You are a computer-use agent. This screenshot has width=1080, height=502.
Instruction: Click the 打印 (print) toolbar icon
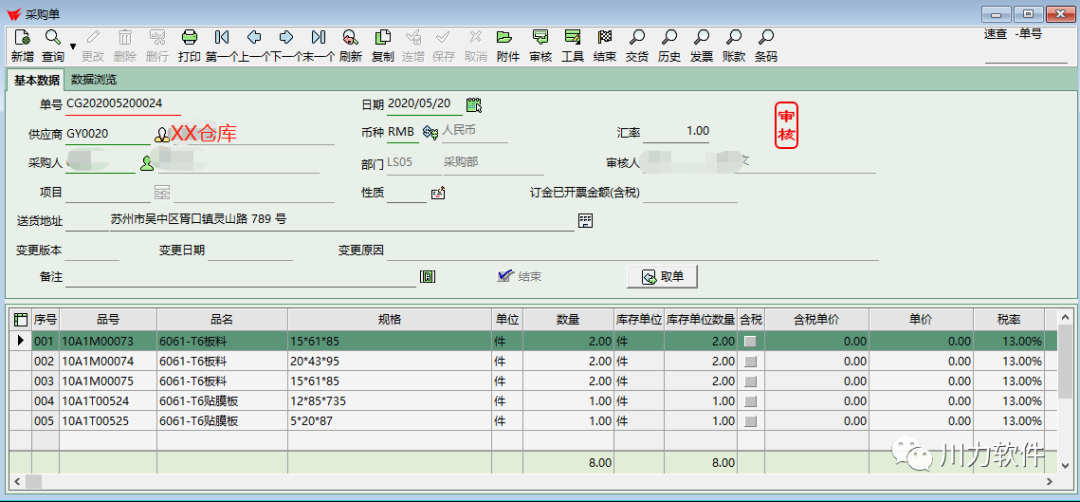pos(189,44)
